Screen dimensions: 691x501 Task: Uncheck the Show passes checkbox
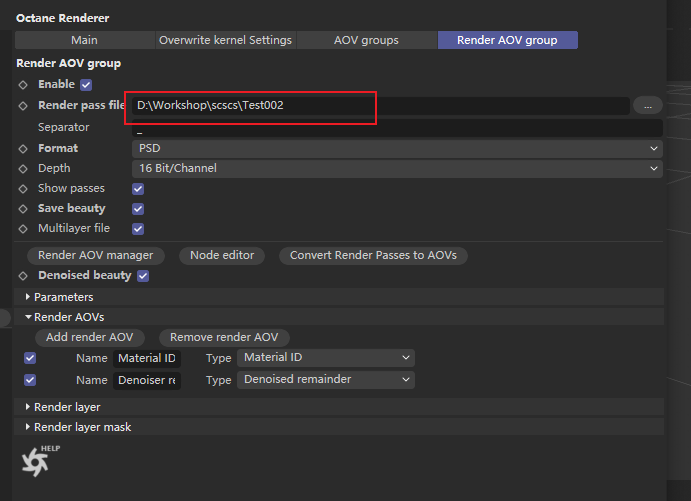138,189
